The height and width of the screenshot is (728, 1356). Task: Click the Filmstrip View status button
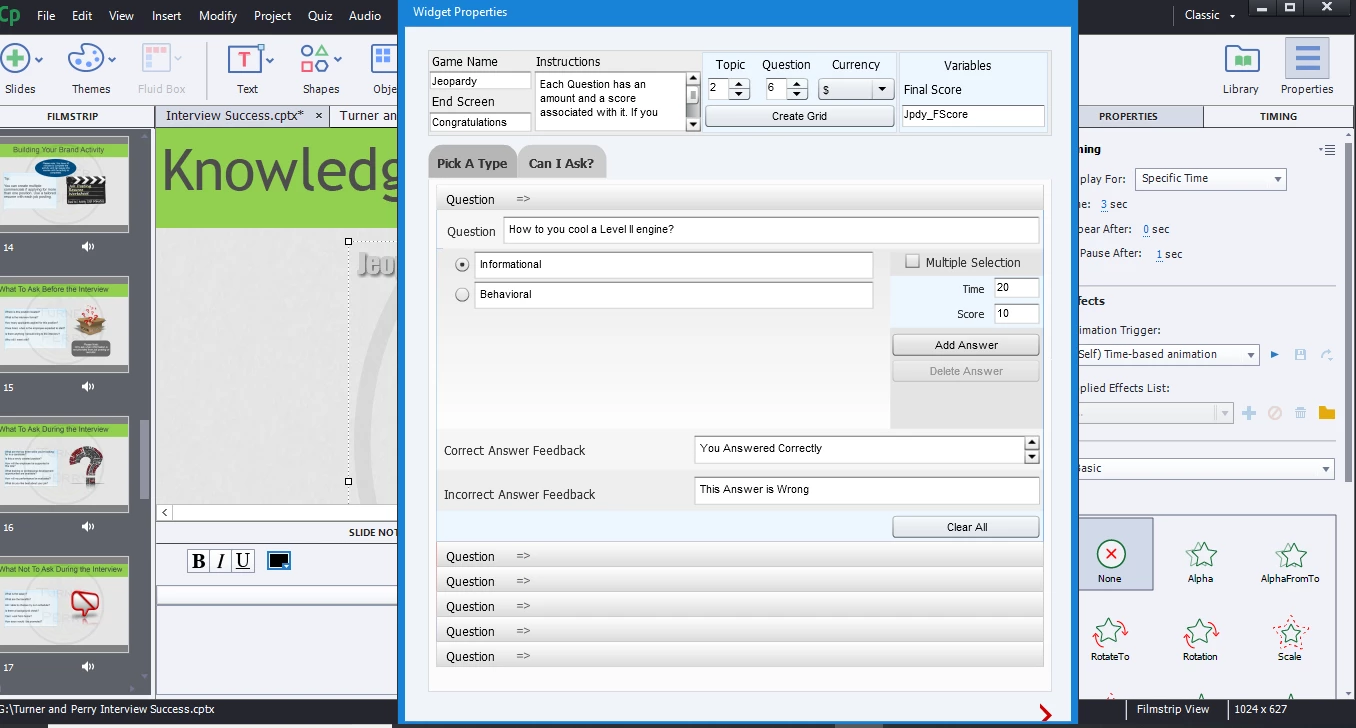(1173, 709)
